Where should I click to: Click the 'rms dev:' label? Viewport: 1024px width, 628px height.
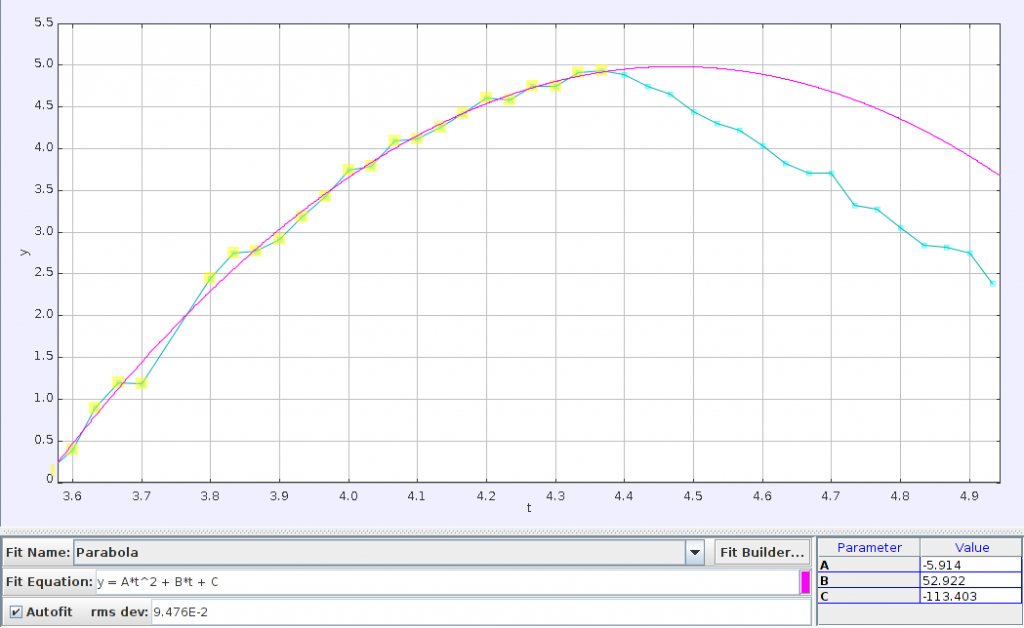[x=119, y=612]
